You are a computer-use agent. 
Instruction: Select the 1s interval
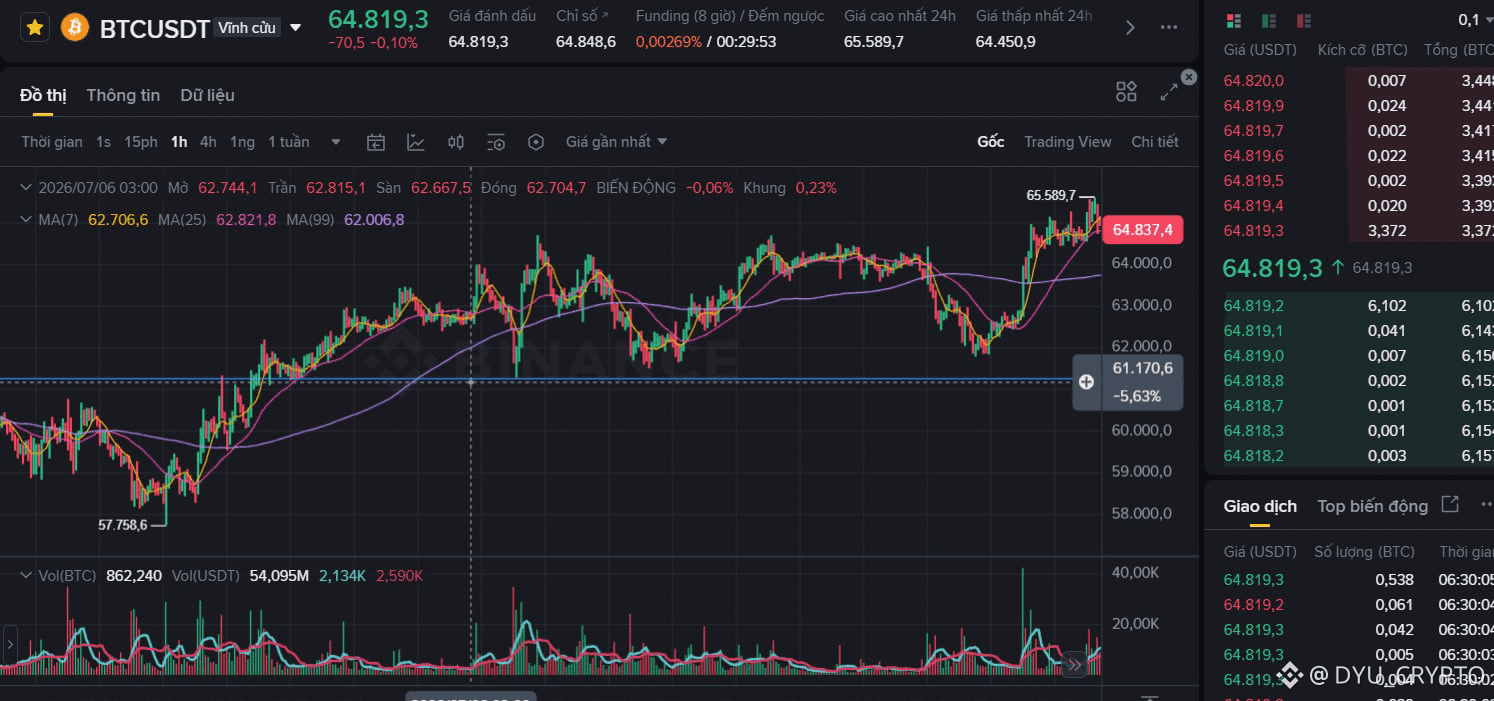click(103, 142)
